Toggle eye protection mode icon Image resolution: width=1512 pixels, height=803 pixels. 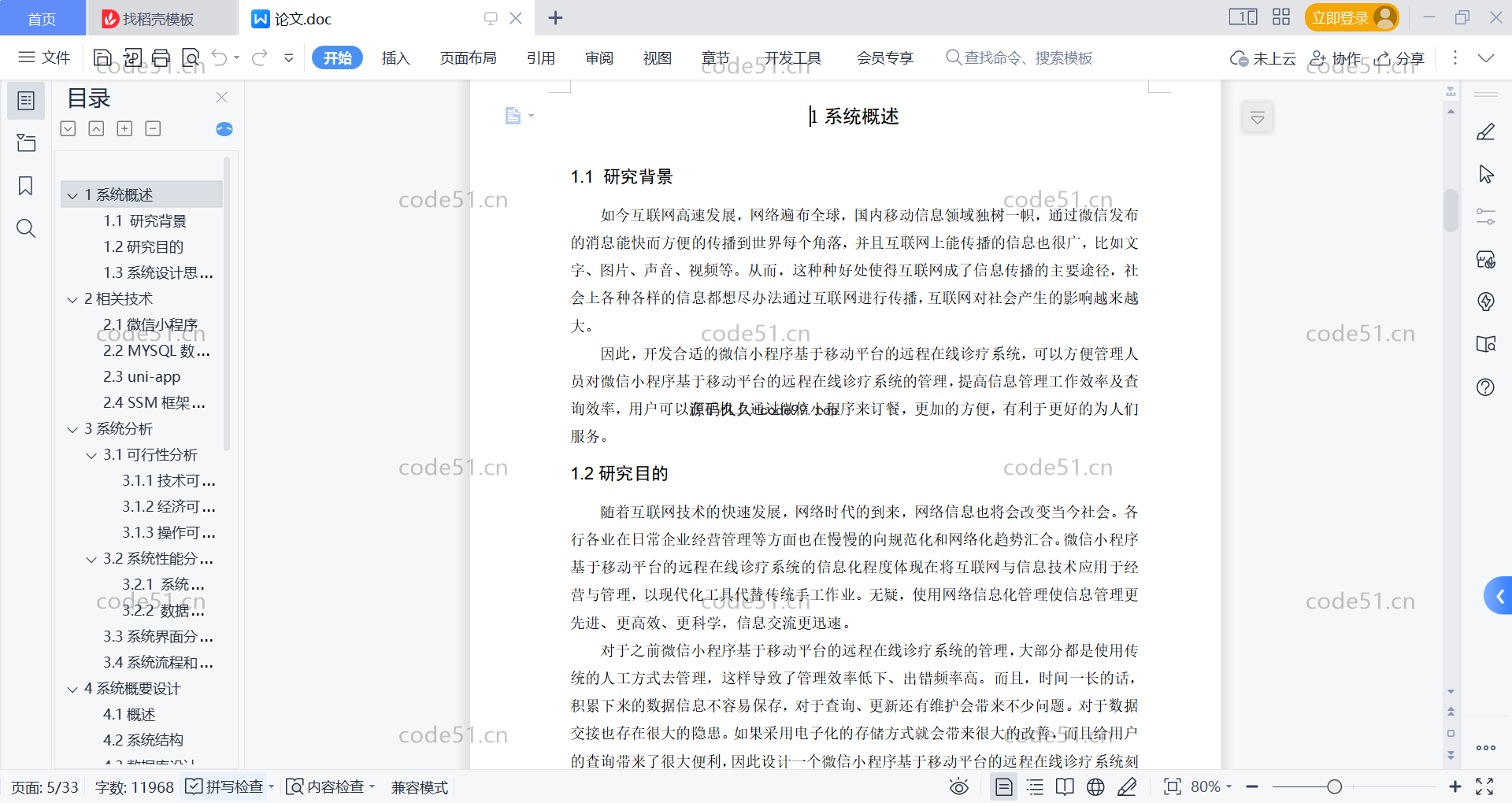coord(958,787)
